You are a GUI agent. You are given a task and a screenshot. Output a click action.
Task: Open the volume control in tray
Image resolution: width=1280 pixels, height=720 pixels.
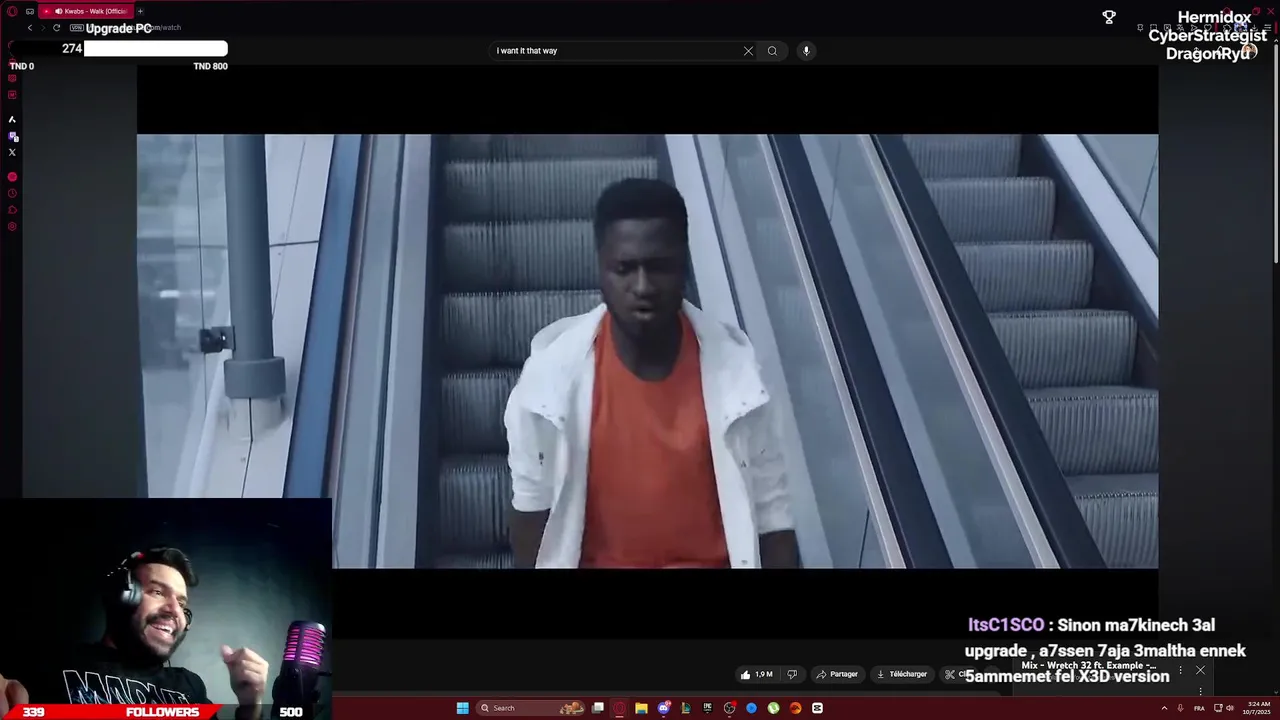coord(1230,708)
